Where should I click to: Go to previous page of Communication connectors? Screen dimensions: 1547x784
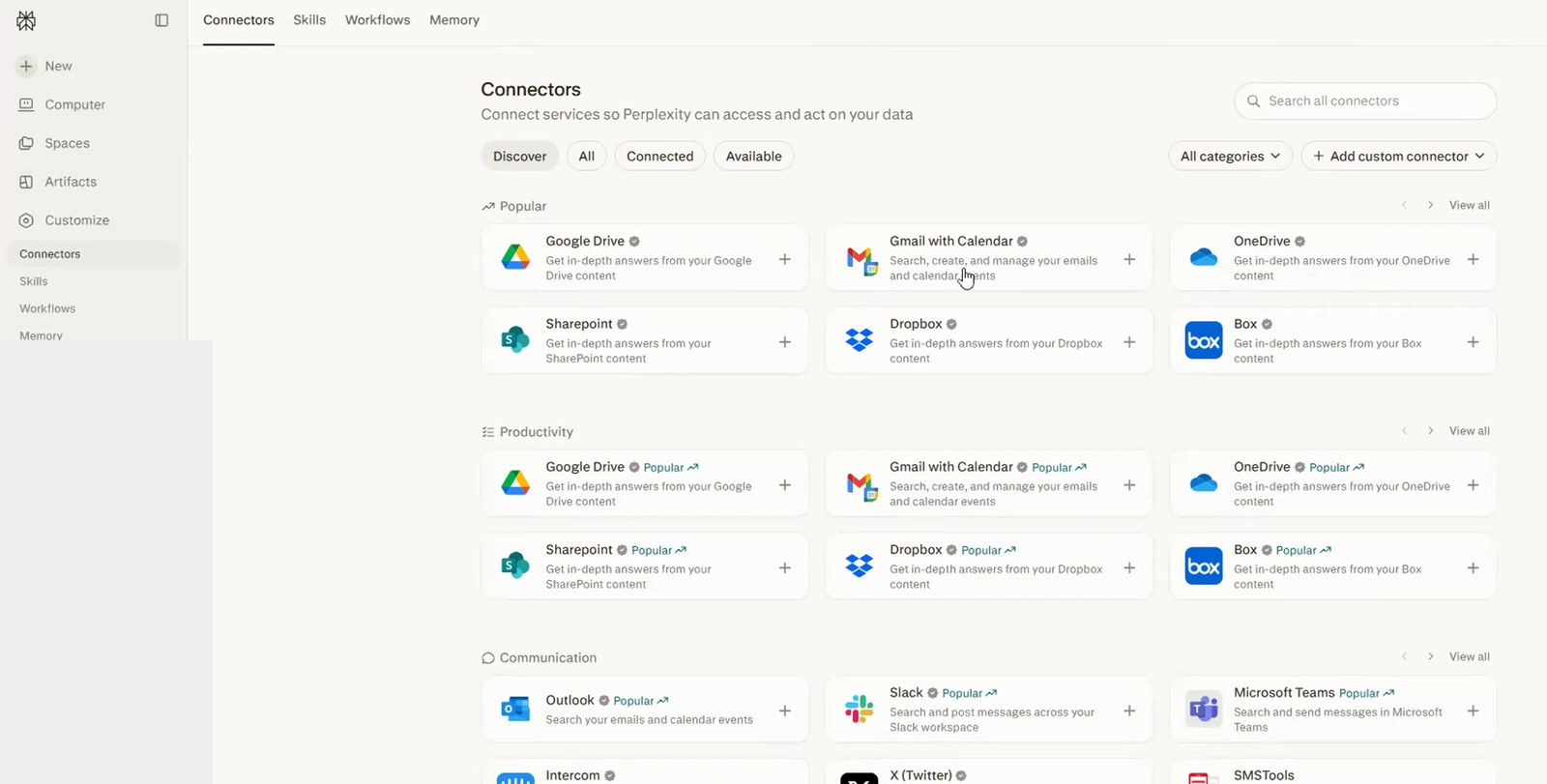pyautogui.click(x=1405, y=656)
